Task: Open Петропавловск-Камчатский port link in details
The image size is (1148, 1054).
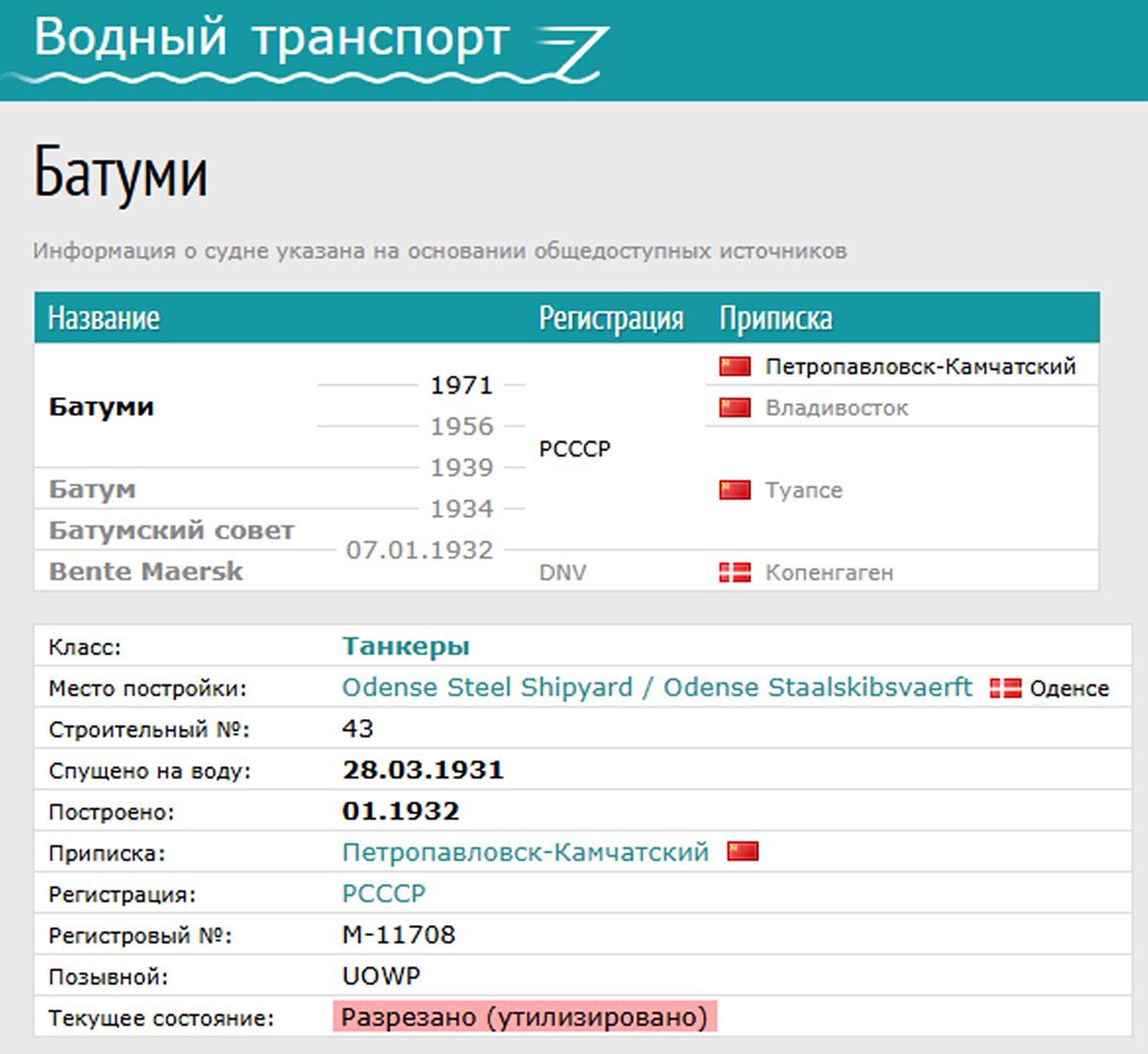Action: pyautogui.click(x=525, y=852)
